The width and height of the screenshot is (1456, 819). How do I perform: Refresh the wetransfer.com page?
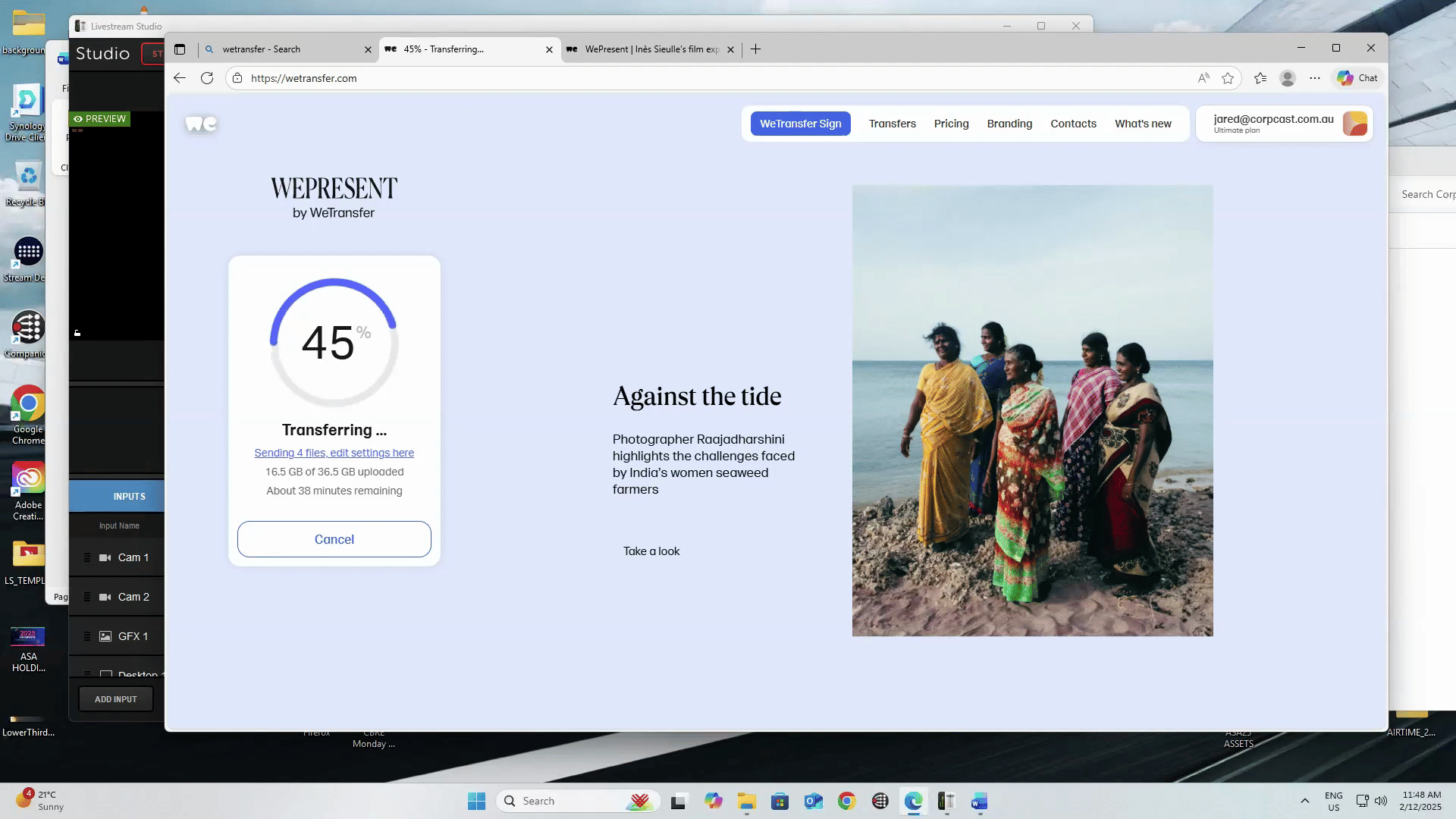coord(207,78)
